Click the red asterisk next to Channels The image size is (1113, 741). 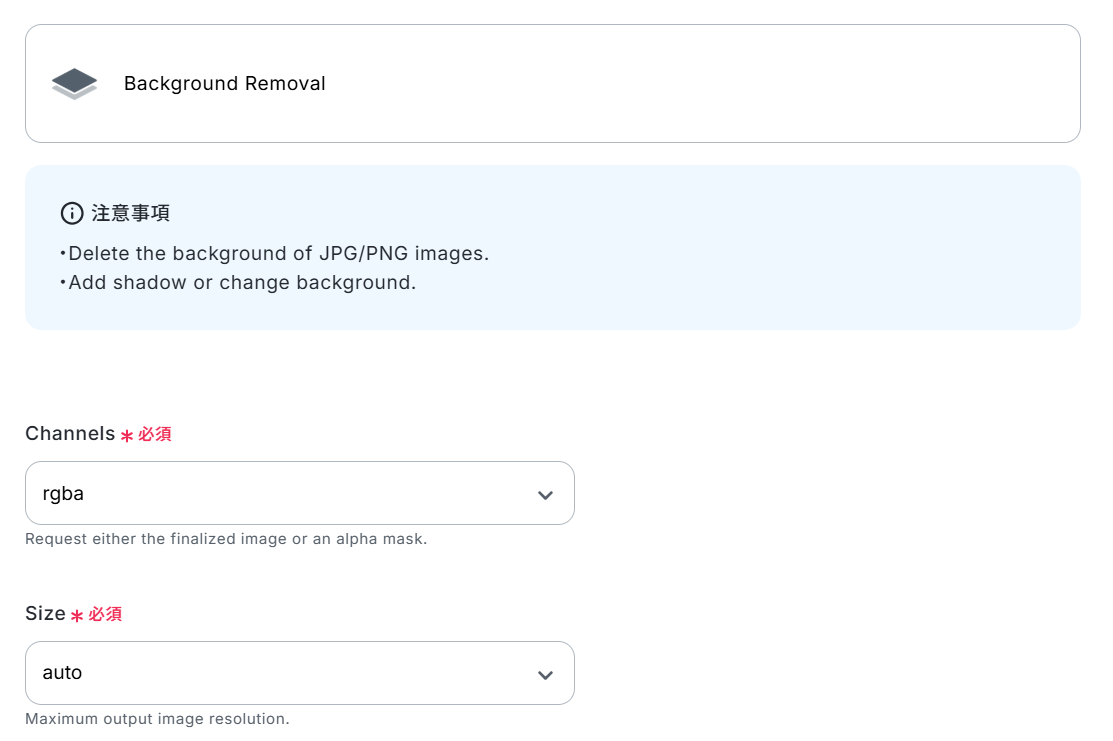click(127, 436)
